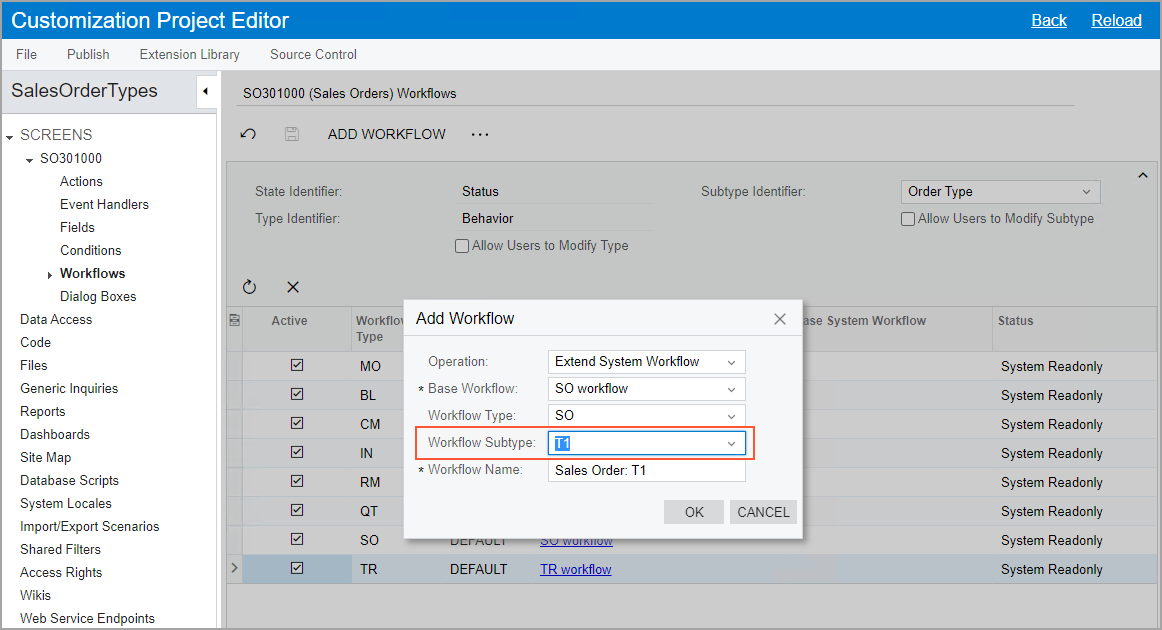Viewport: 1162px width, 630px height.
Task: Collapse the form summary area chevron
Action: (x=1143, y=176)
